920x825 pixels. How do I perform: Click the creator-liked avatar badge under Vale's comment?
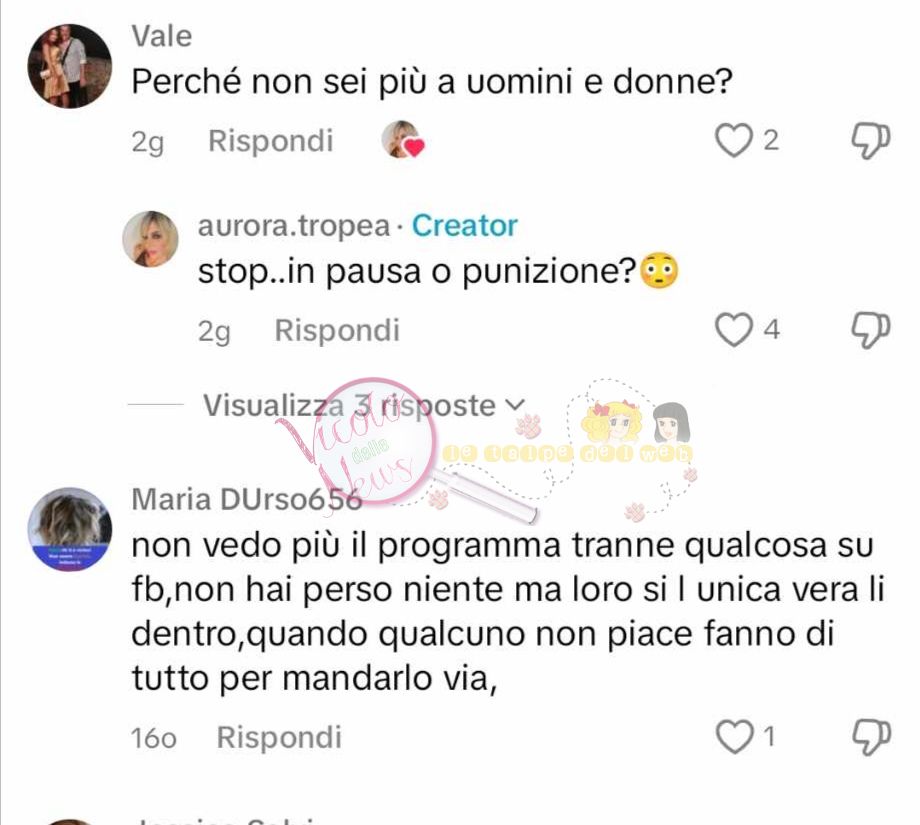click(x=402, y=140)
